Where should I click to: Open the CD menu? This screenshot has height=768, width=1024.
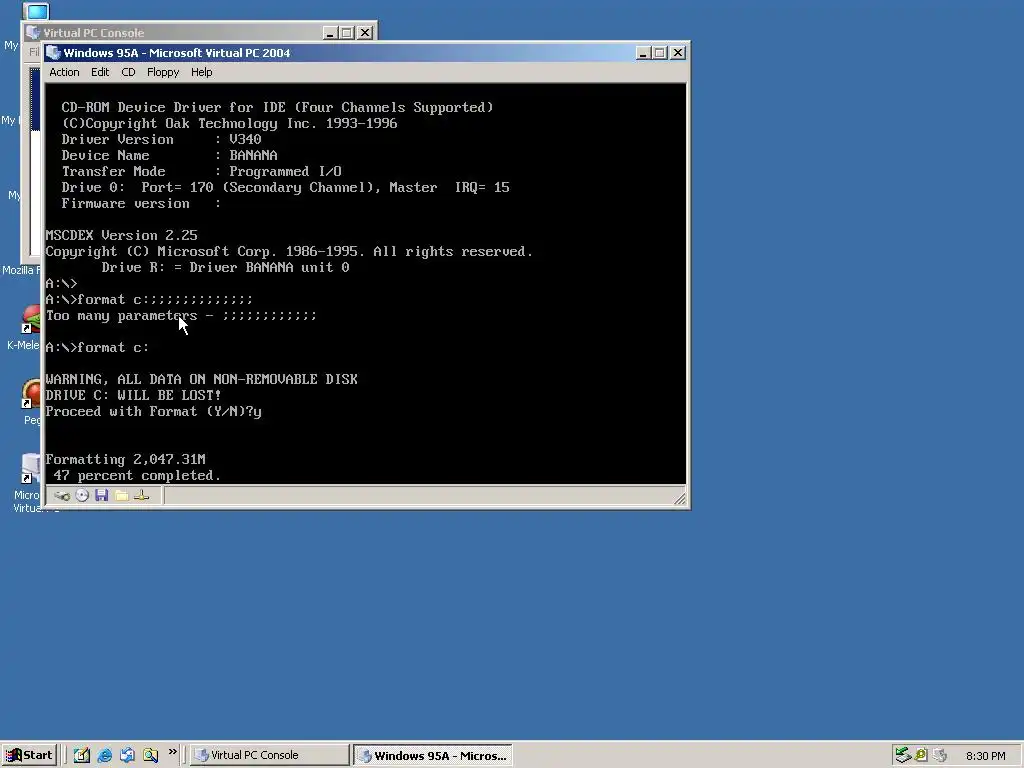click(128, 72)
